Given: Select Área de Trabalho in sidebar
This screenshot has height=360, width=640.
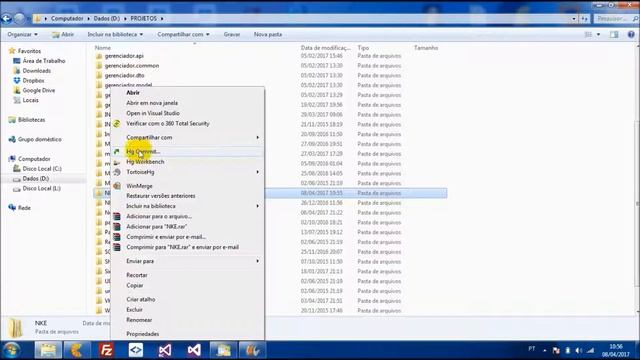Looking at the screenshot, I should 44,61.
